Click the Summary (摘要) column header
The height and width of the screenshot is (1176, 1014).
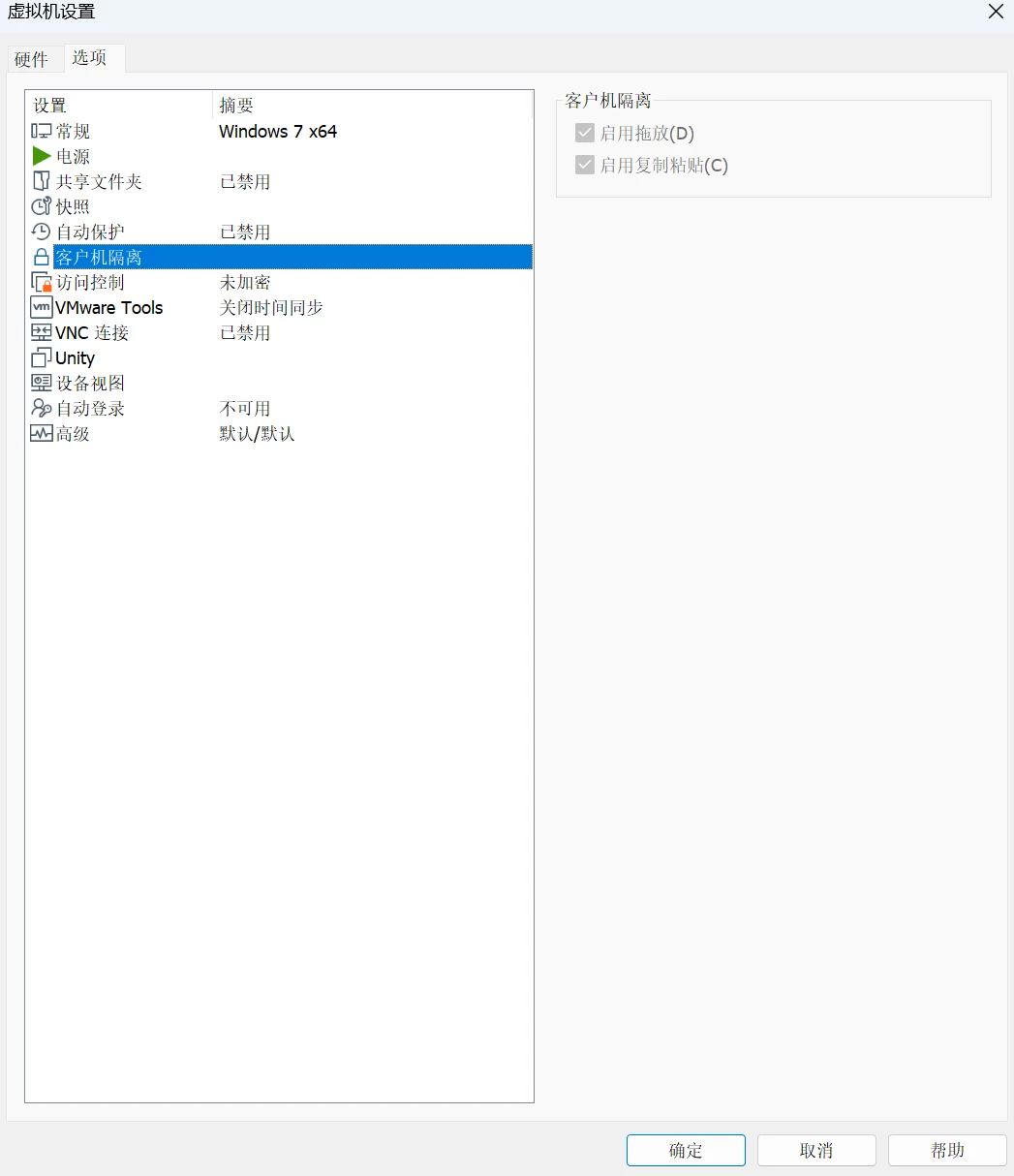pyautogui.click(x=237, y=106)
